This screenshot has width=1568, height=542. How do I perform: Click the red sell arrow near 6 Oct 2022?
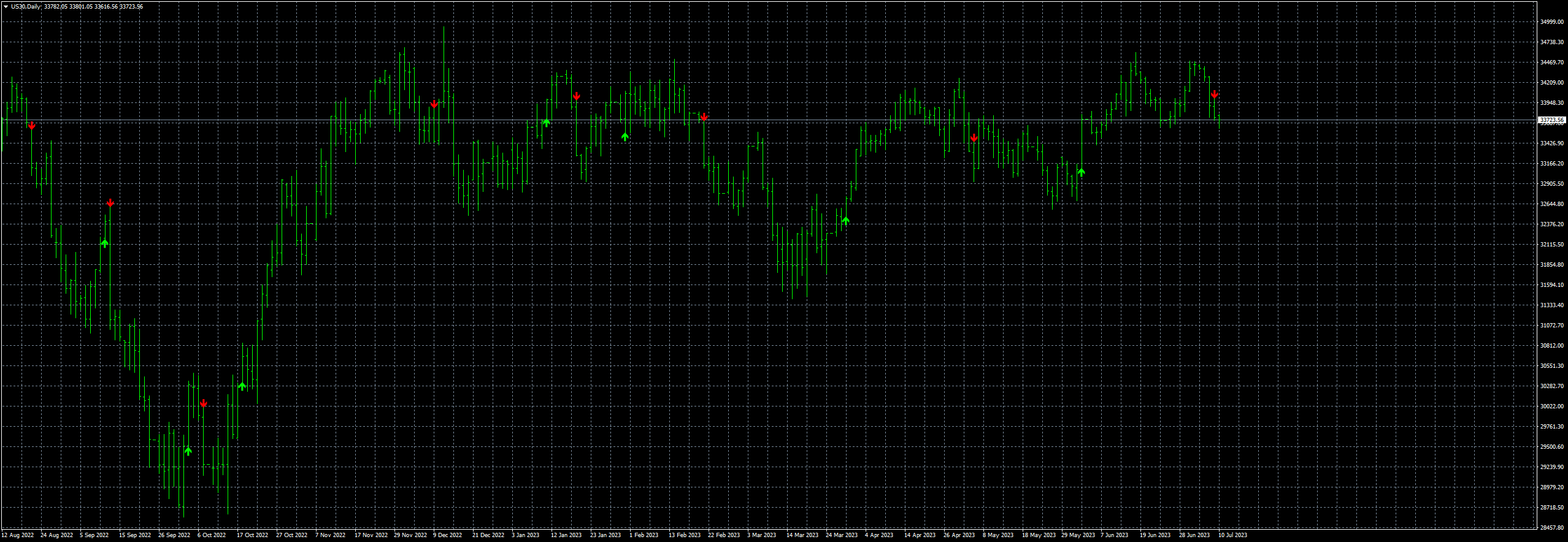point(204,403)
